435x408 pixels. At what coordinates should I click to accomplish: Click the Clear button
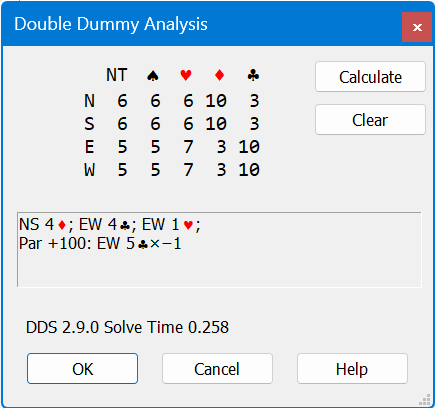click(x=370, y=120)
